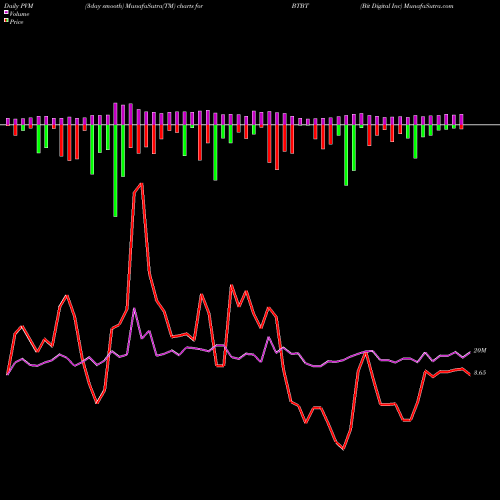The image size is (500, 500).
Task: Click the green-red Price legend swatch
Action: (x=6, y=21)
